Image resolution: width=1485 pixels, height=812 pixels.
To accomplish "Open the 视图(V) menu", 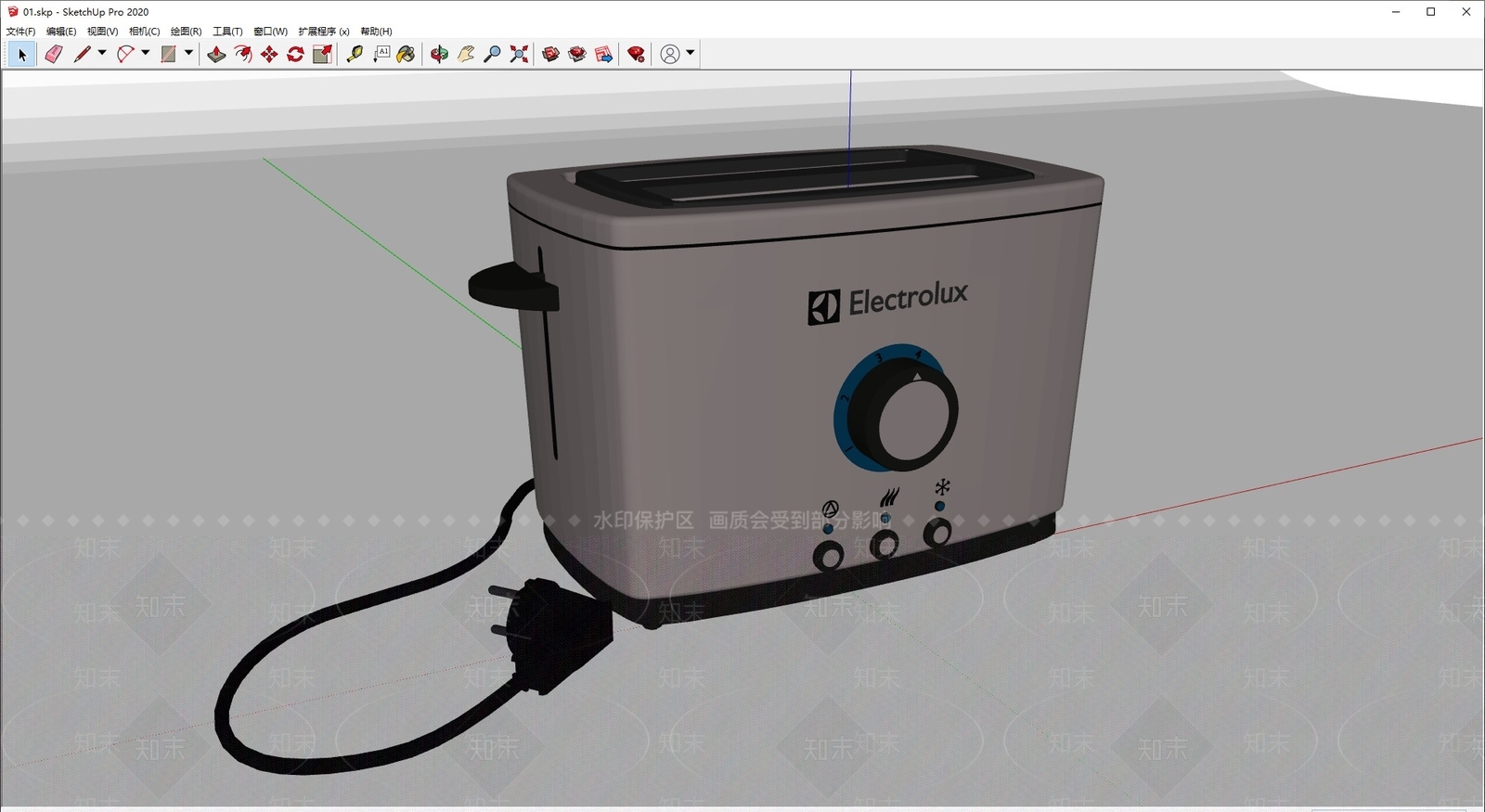I will click(103, 32).
